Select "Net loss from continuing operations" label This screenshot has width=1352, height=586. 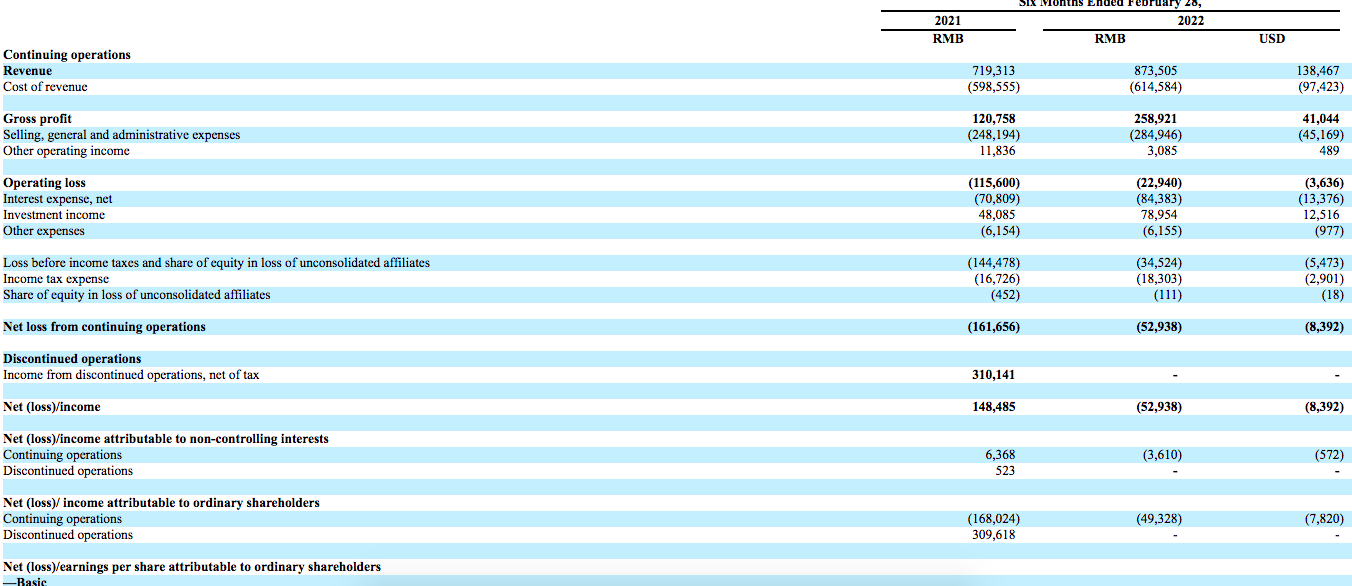click(x=104, y=327)
